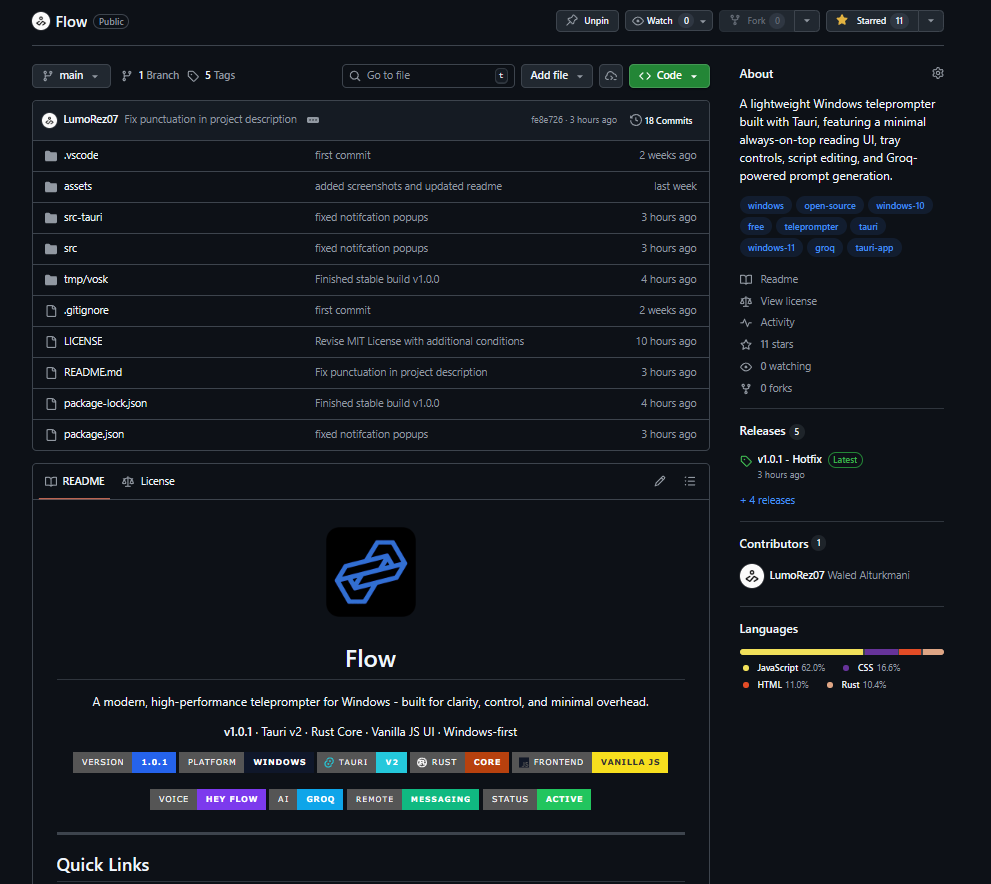Open the src folder
The height and width of the screenshot is (884, 991).
[x=70, y=249]
